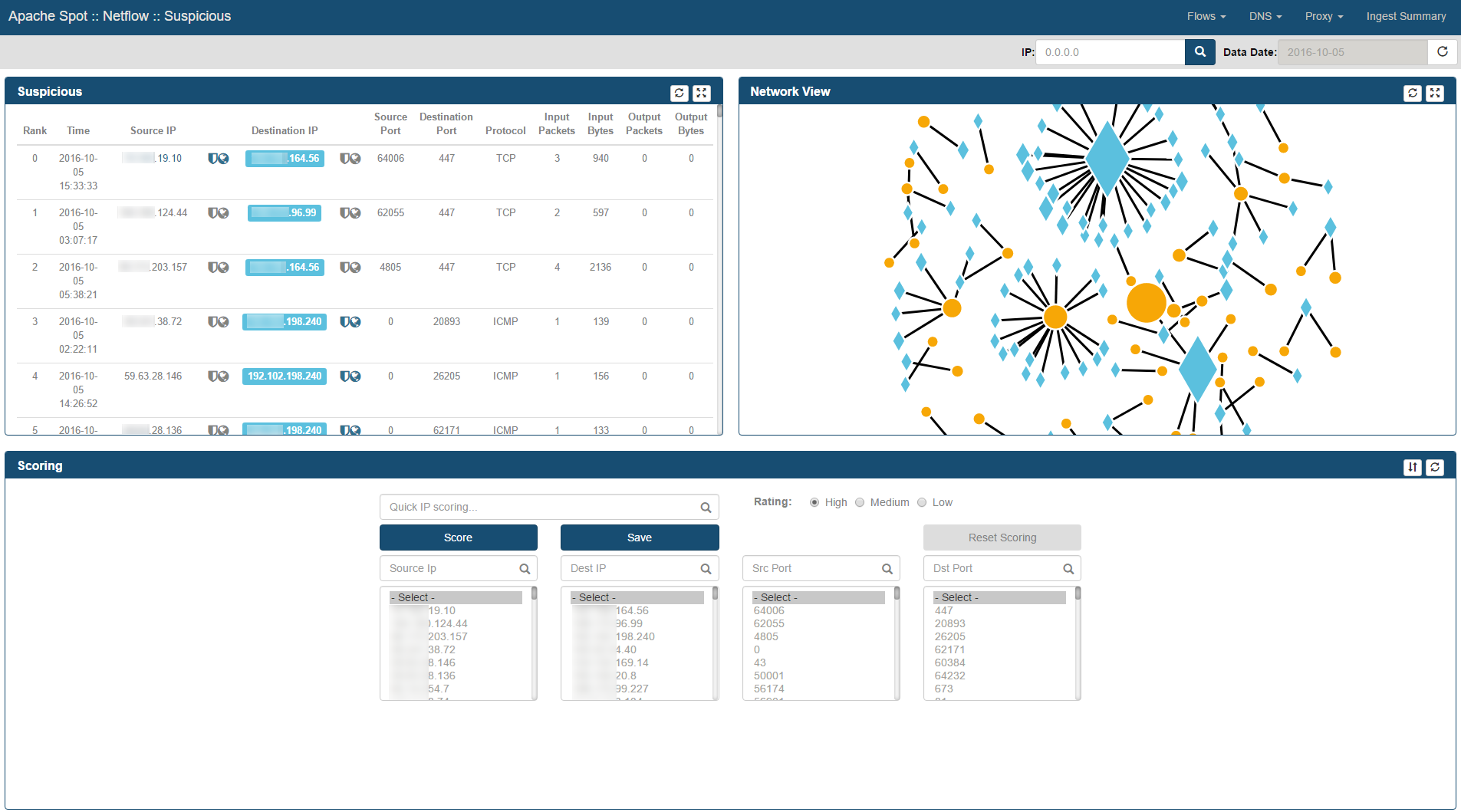Refresh the Suspicious panel

[x=679, y=93]
